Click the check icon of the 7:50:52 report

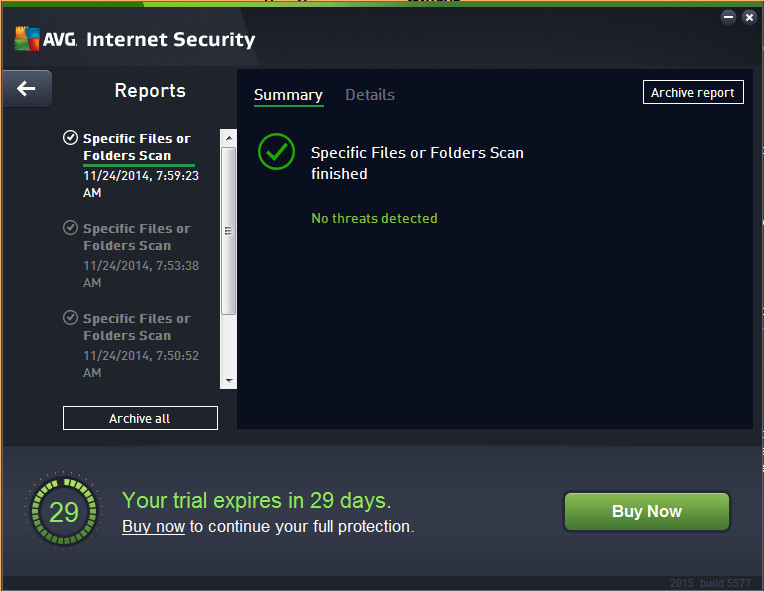[70, 317]
